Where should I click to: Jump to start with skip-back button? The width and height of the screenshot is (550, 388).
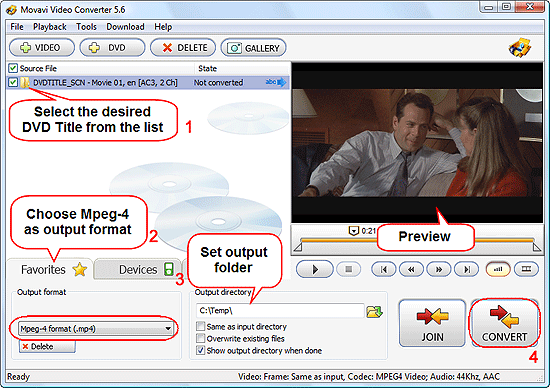point(383,269)
